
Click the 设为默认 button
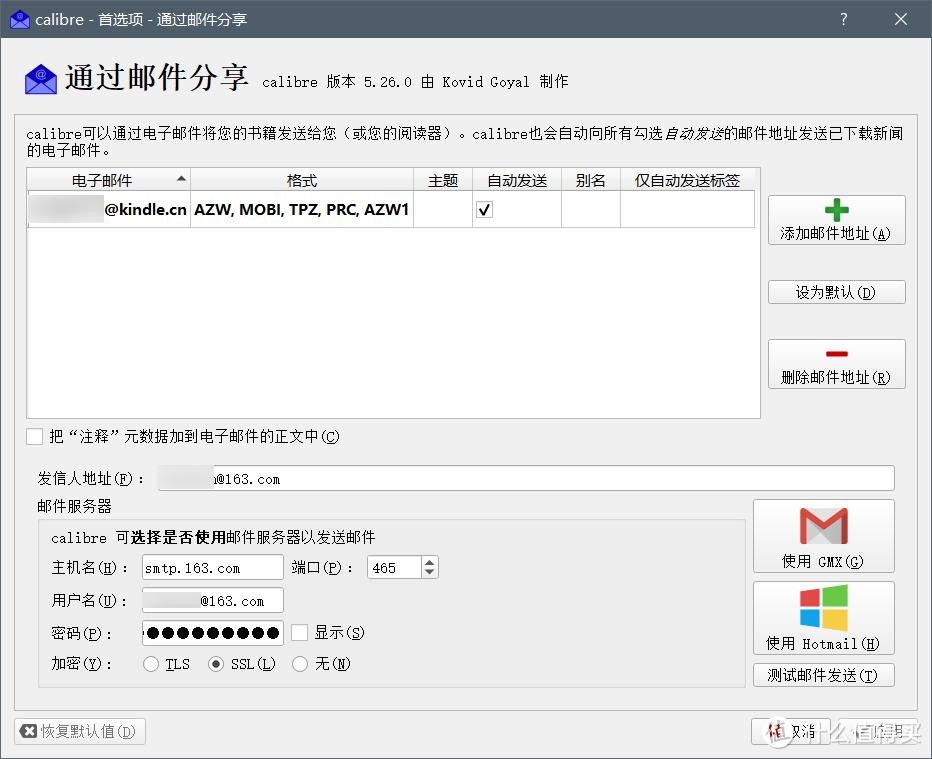[836, 292]
